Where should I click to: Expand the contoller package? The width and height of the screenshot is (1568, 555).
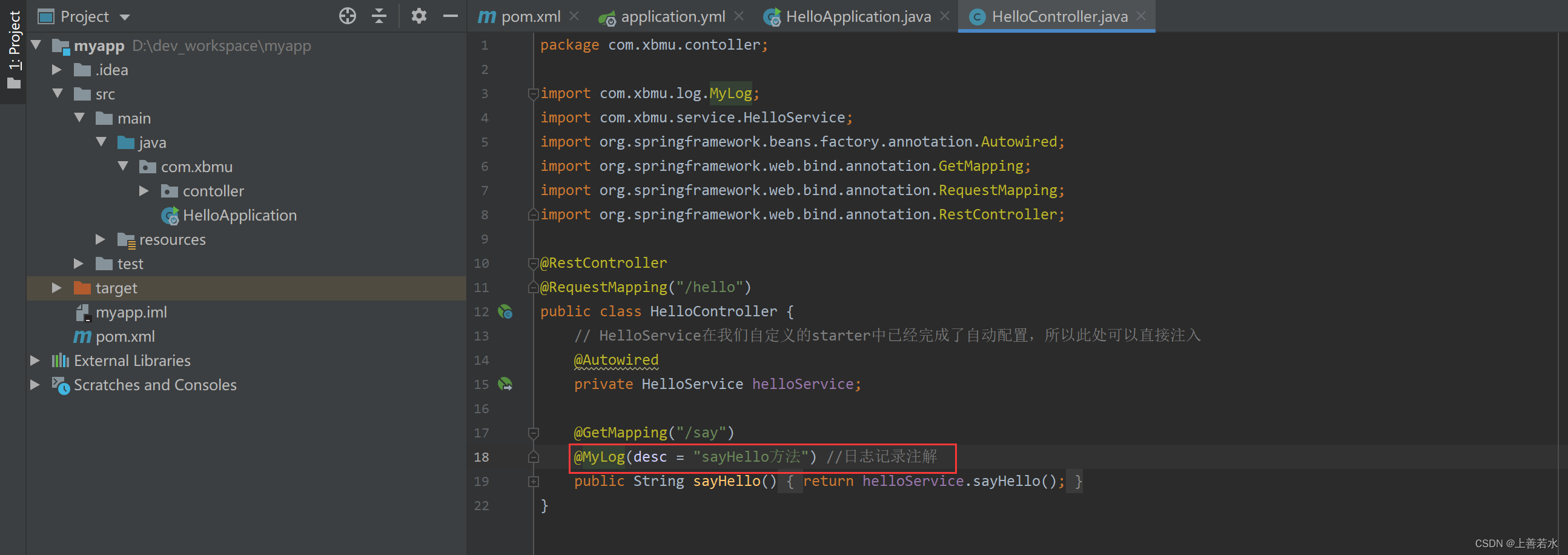click(x=144, y=191)
